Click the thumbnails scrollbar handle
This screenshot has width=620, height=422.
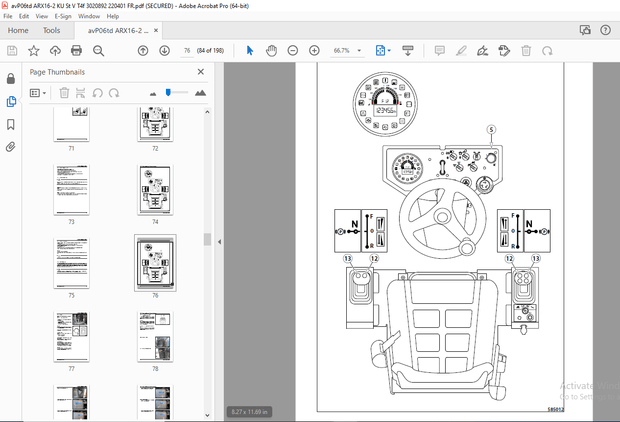pos(207,240)
